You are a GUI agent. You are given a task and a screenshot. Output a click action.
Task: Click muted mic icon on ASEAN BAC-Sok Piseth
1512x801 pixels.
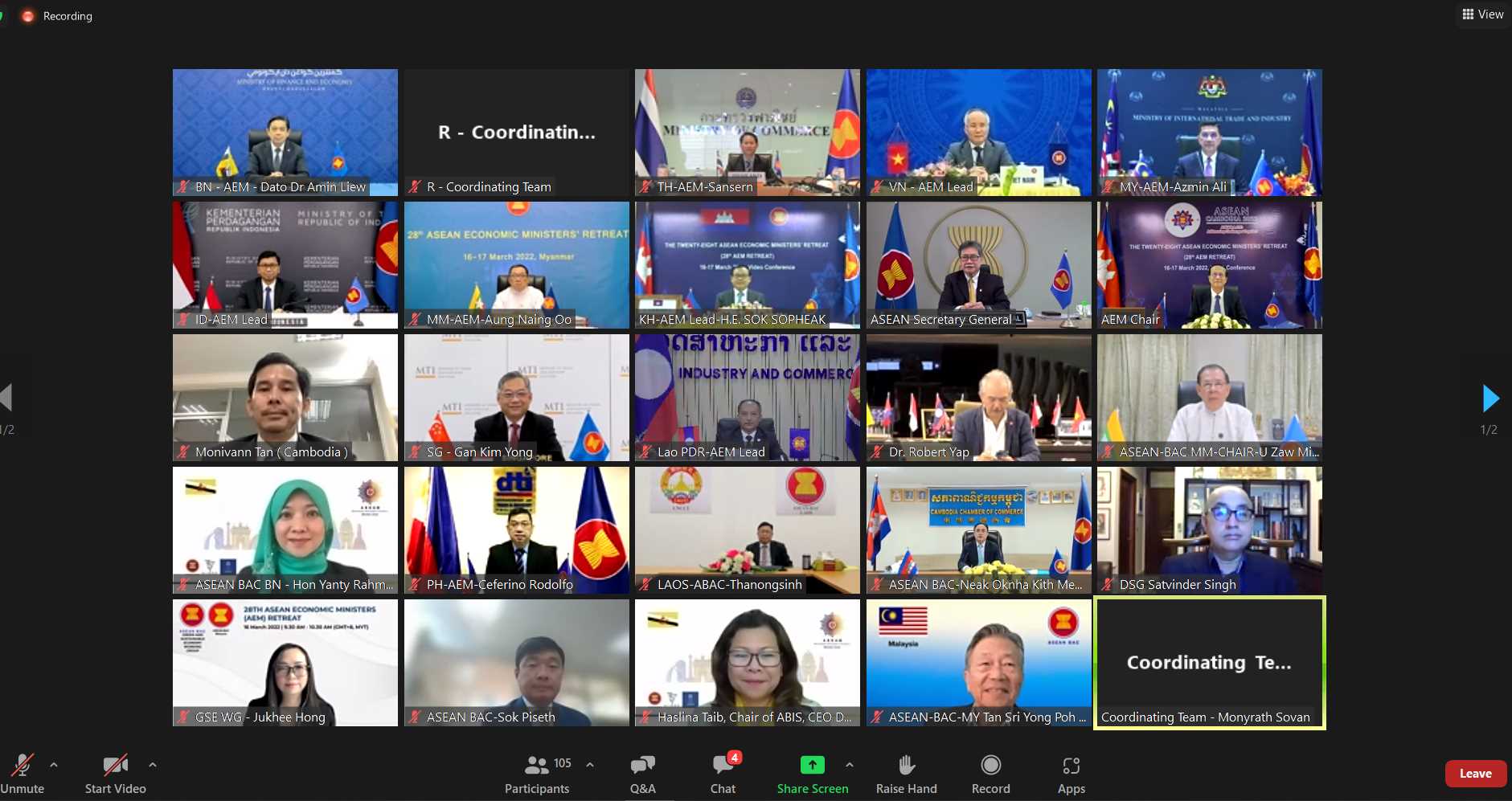tap(415, 717)
